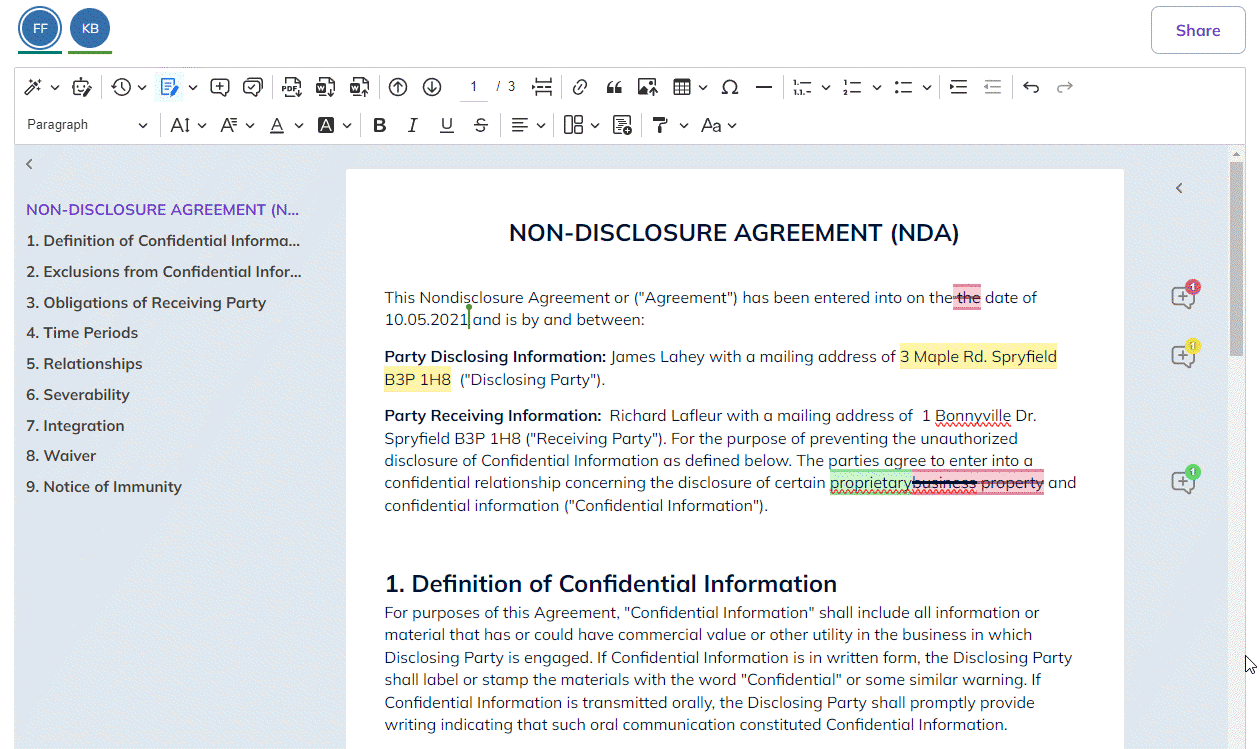Open the font family dropdown
The width and height of the screenshot is (1260, 749).
click(x=237, y=125)
